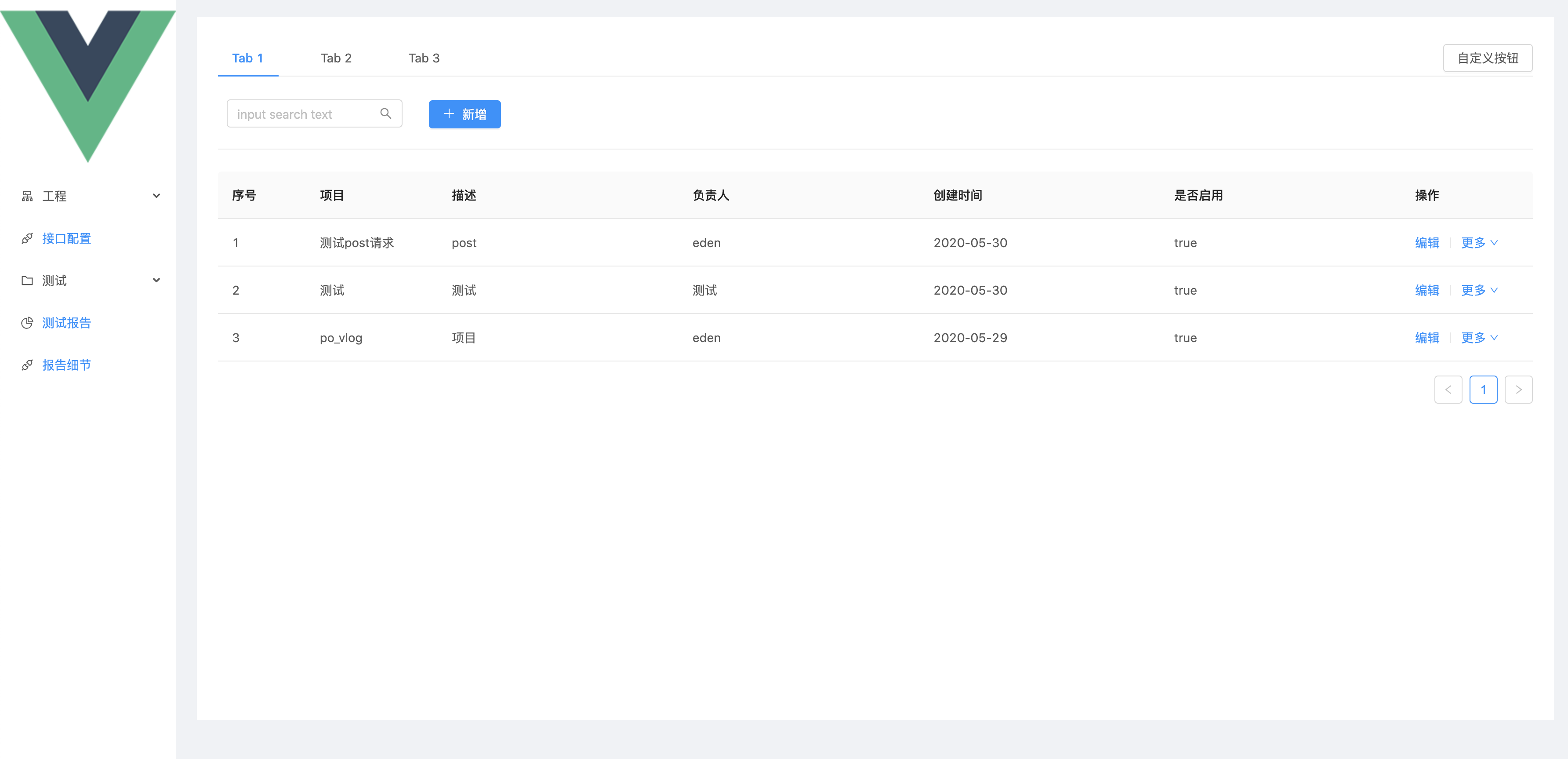This screenshot has height=759, width=1568.
Task: Click 编辑 link in row 2
Action: [1427, 290]
